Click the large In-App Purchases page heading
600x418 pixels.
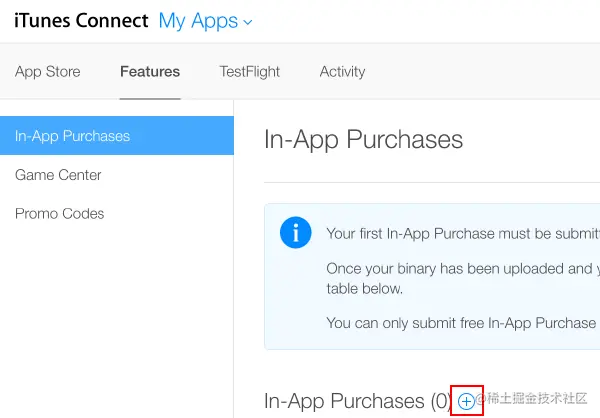pyautogui.click(x=364, y=139)
